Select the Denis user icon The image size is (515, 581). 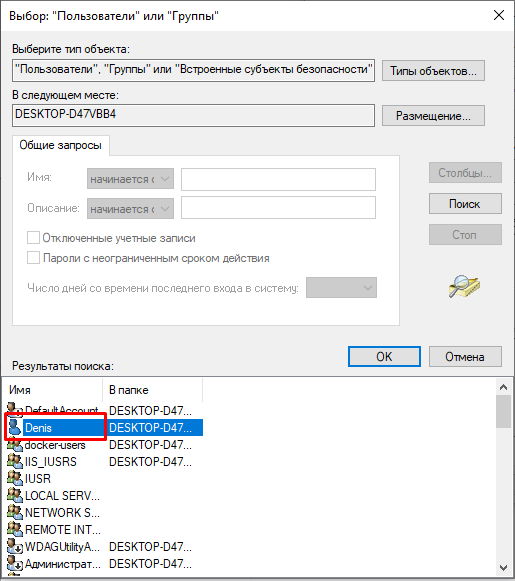pyautogui.click(x=15, y=428)
